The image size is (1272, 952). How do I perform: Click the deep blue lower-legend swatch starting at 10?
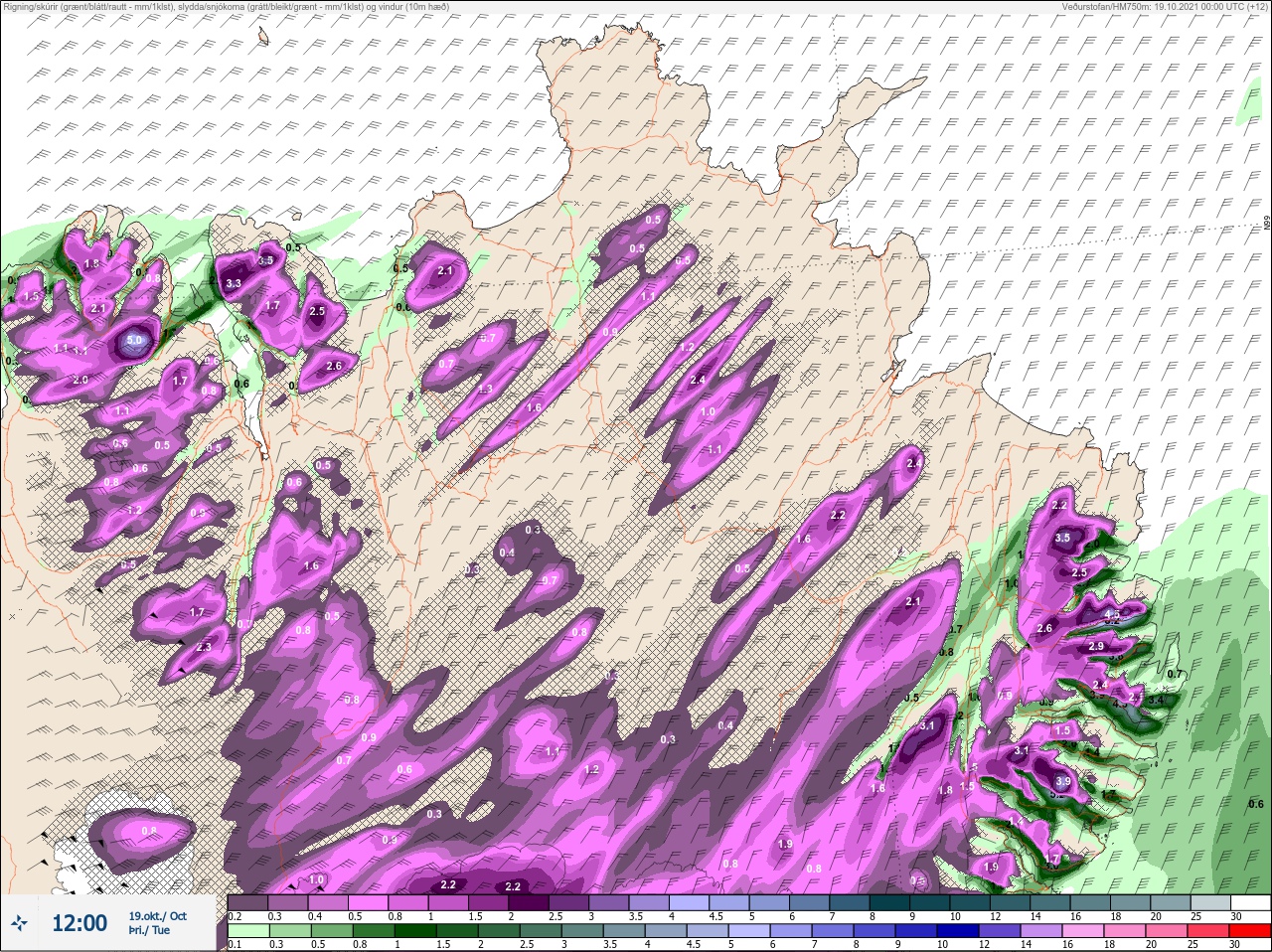tap(957, 930)
